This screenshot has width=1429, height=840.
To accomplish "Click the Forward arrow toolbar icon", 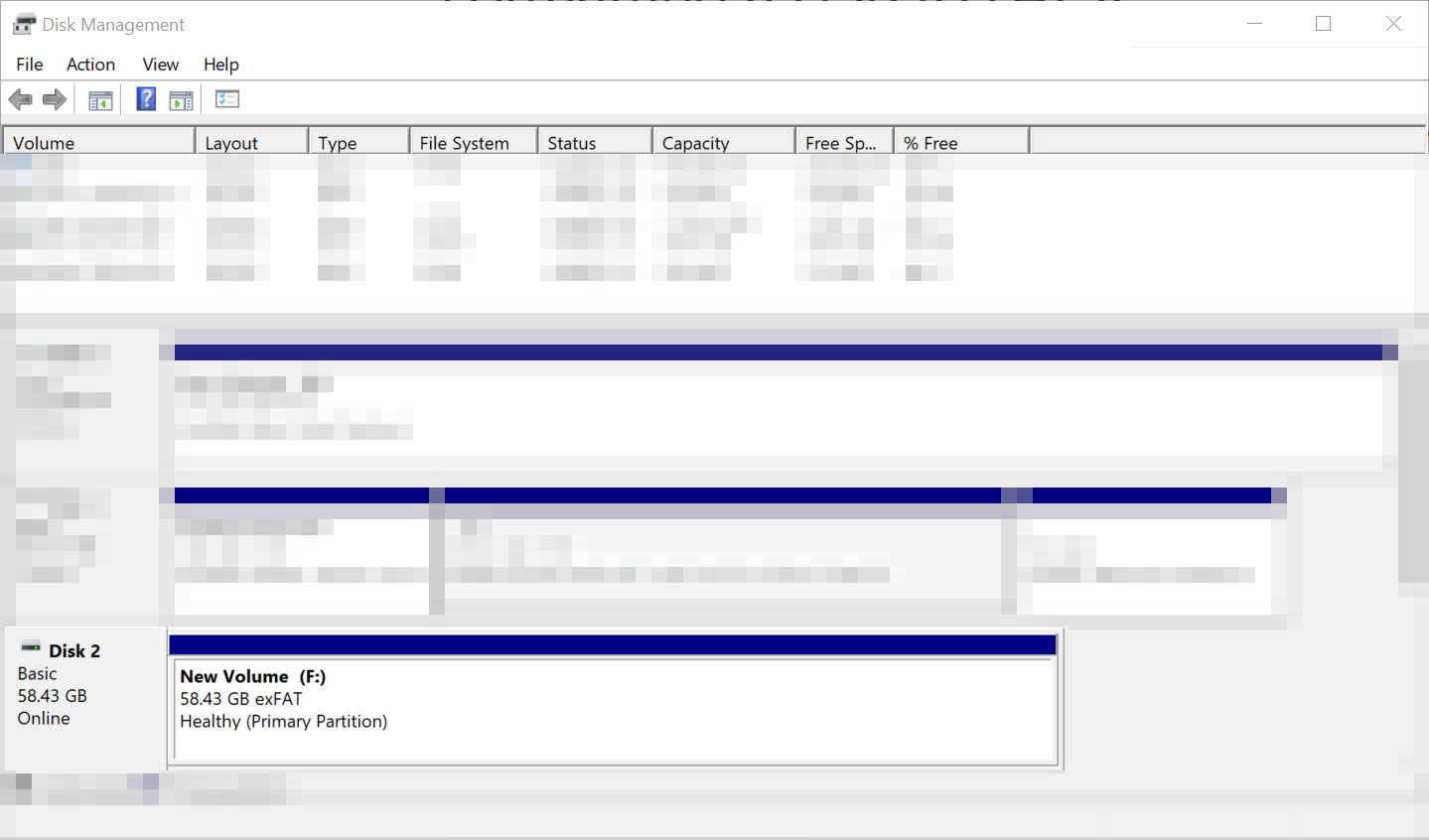I will 55,99.
